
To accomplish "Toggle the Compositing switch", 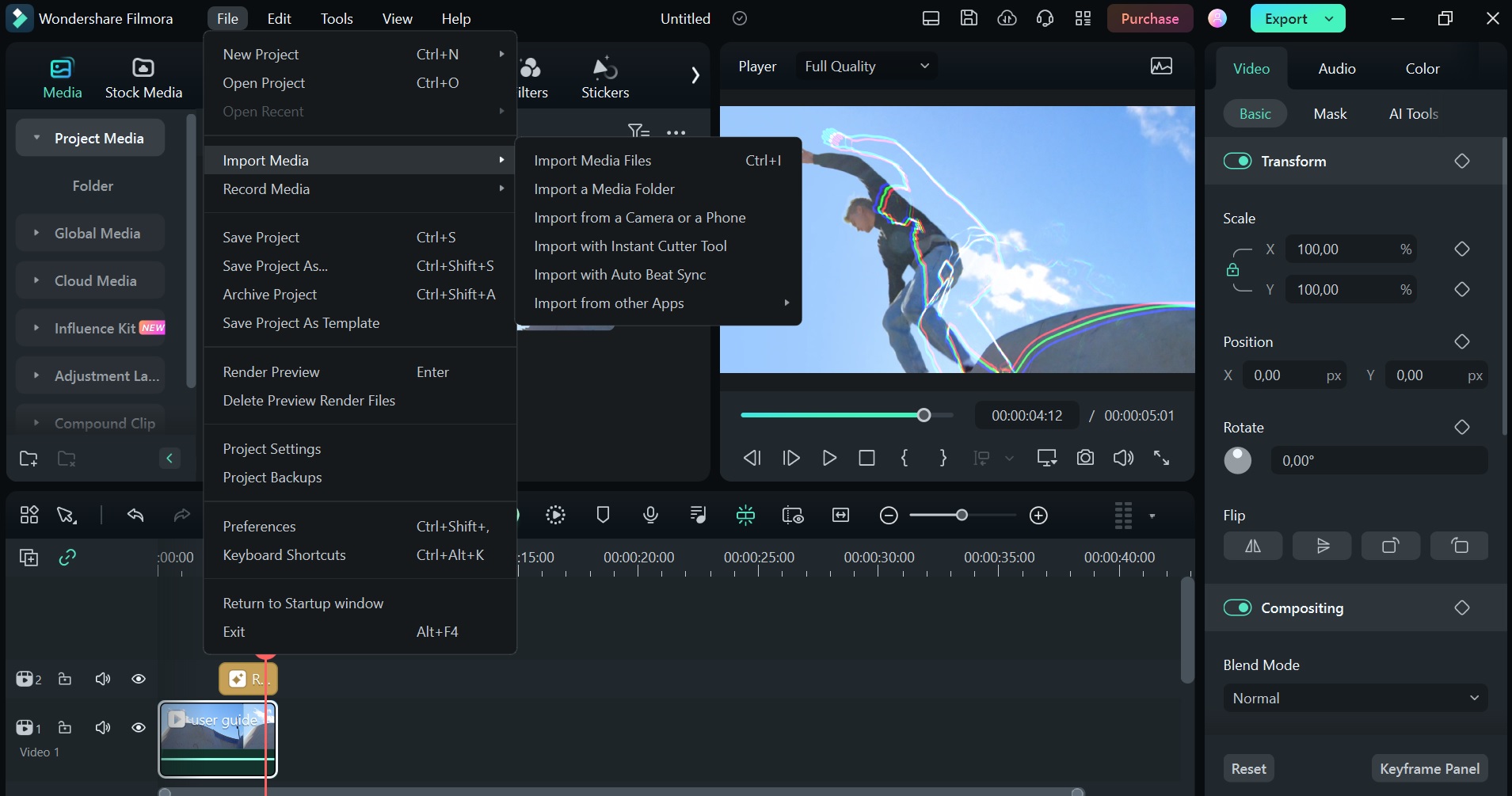I will click(1237, 607).
